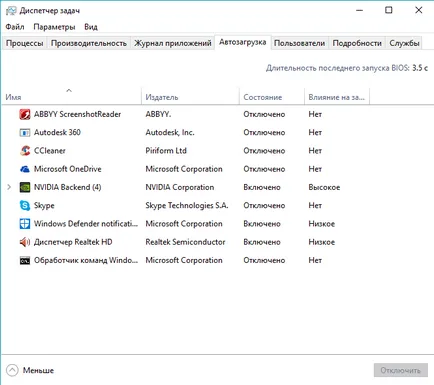The image size is (434, 385).
Task: Open the Параметры menu
Action: [54, 27]
